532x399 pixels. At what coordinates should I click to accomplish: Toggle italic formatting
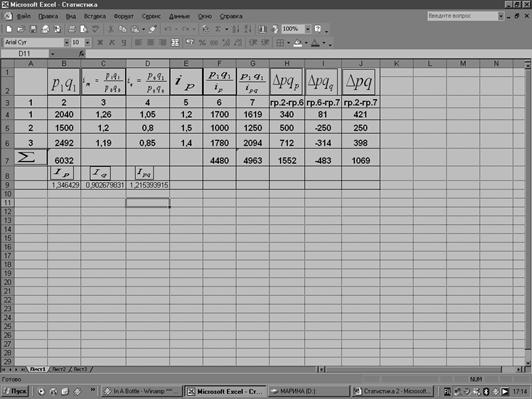click(x=112, y=43)
